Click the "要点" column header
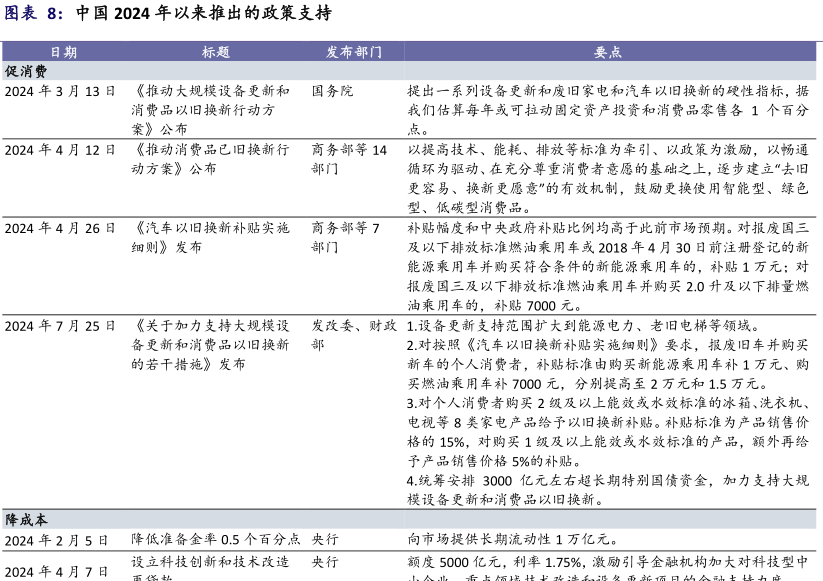Viewport: 823px width, 581px height. 608,52
